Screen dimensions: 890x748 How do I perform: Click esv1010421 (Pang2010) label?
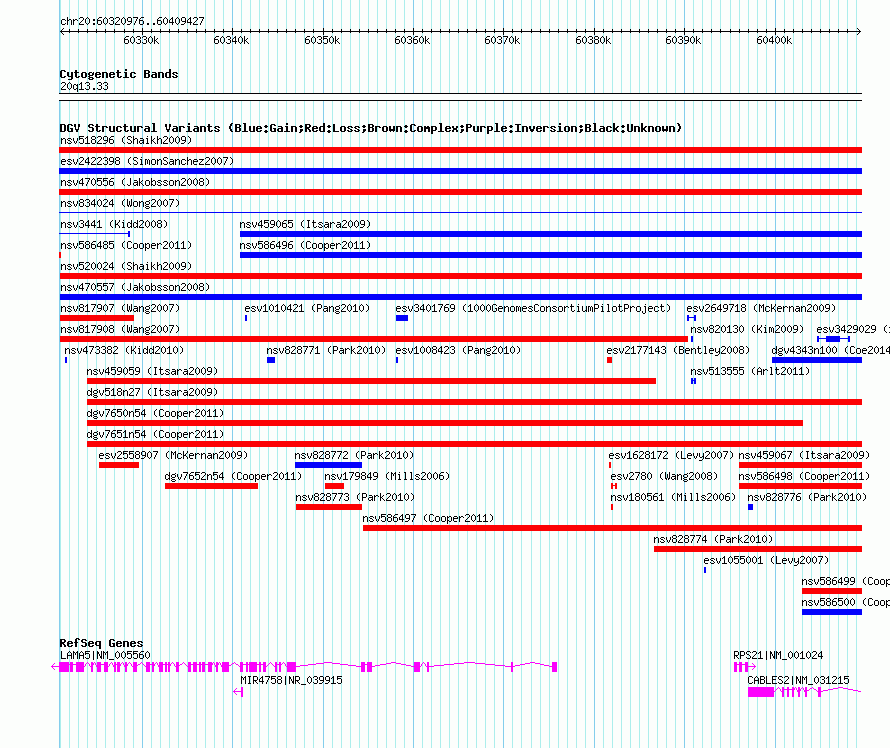307,308
